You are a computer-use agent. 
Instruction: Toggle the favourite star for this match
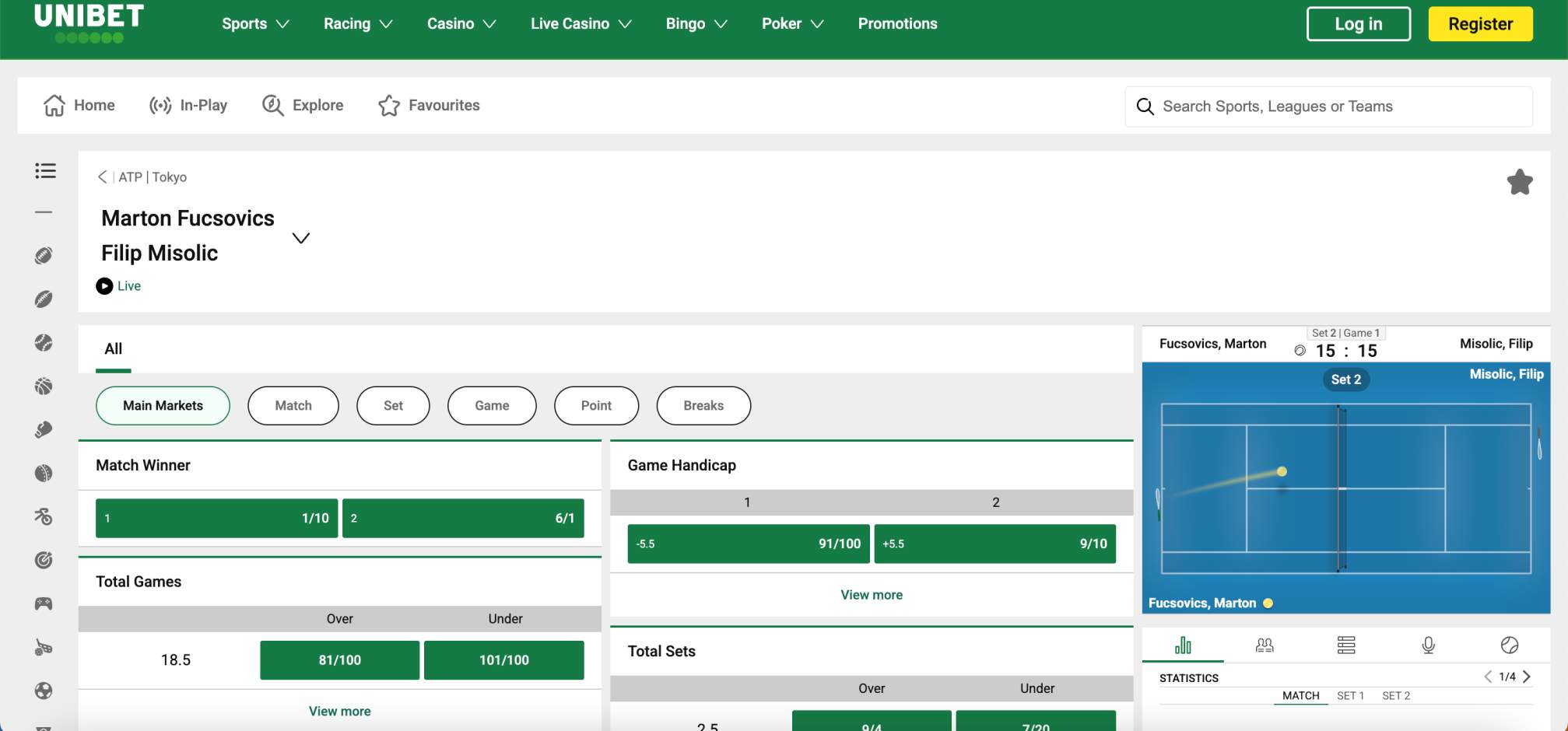[x=1520, y=181]
